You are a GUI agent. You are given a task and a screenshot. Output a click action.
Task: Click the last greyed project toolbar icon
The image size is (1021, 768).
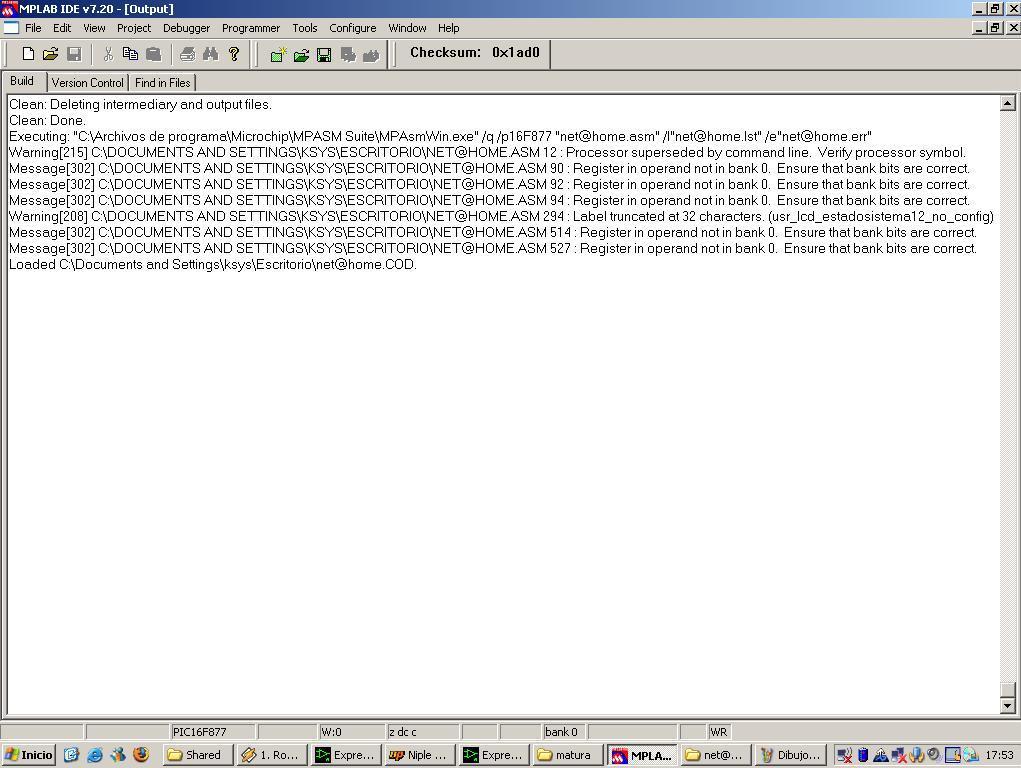pyautogui.click(x=371, y=55)
